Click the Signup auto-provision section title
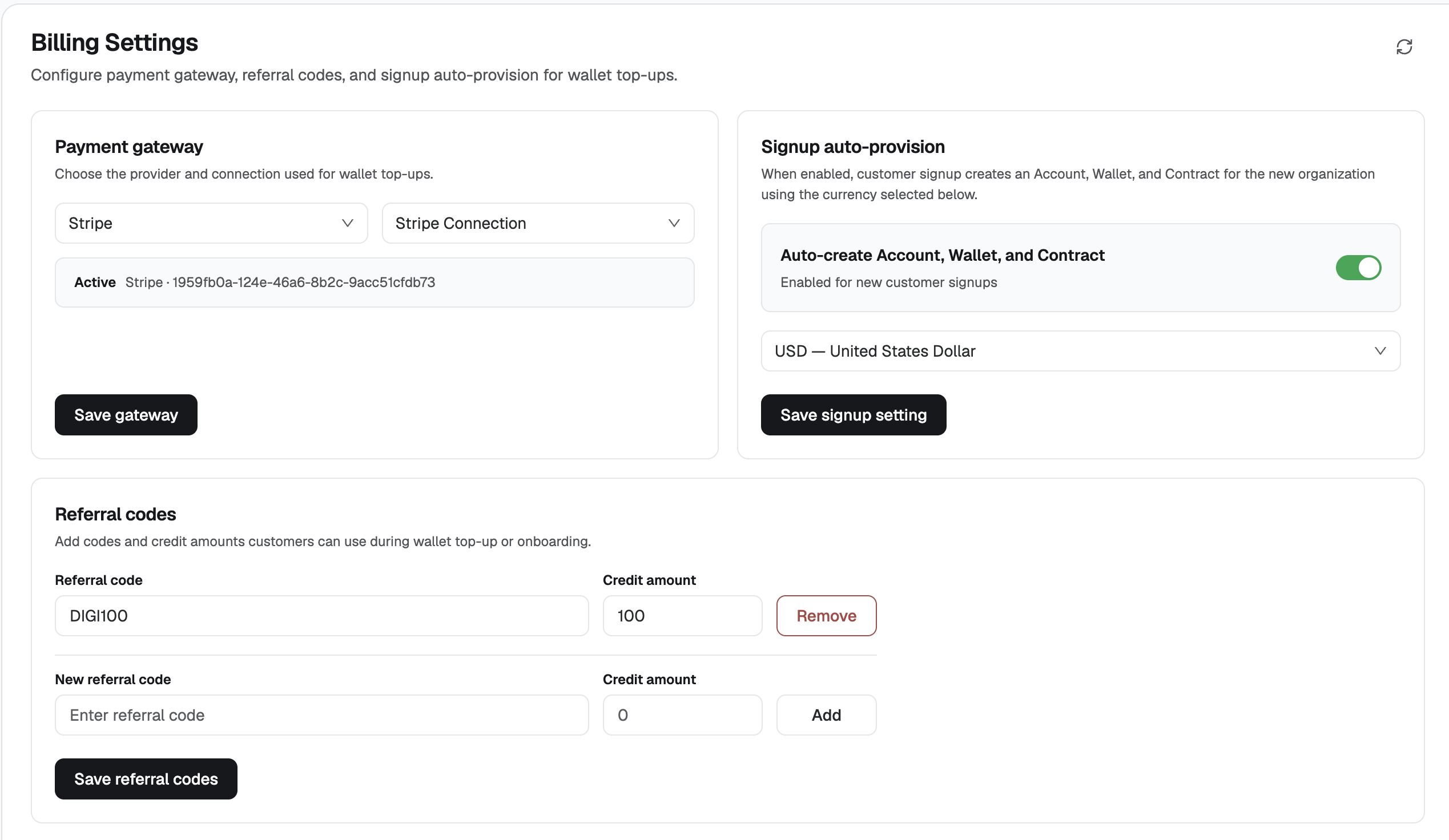The width and height of the screenshot is (1449, 840). tap(853, 147)
